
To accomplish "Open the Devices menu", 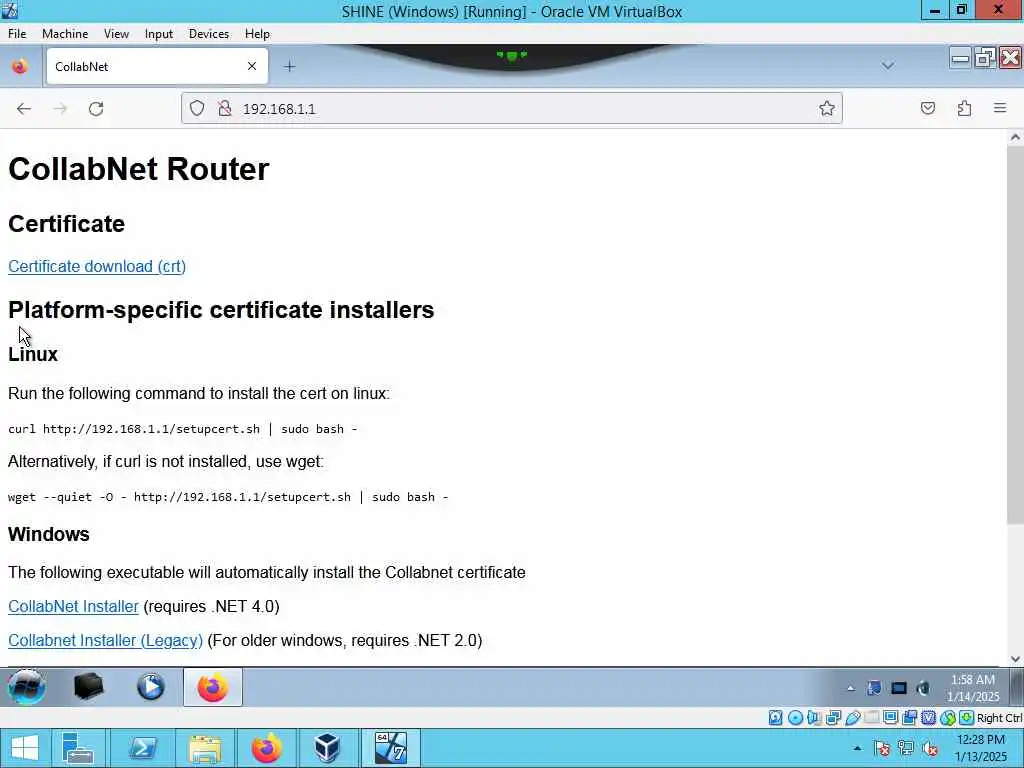I will 209,34.
